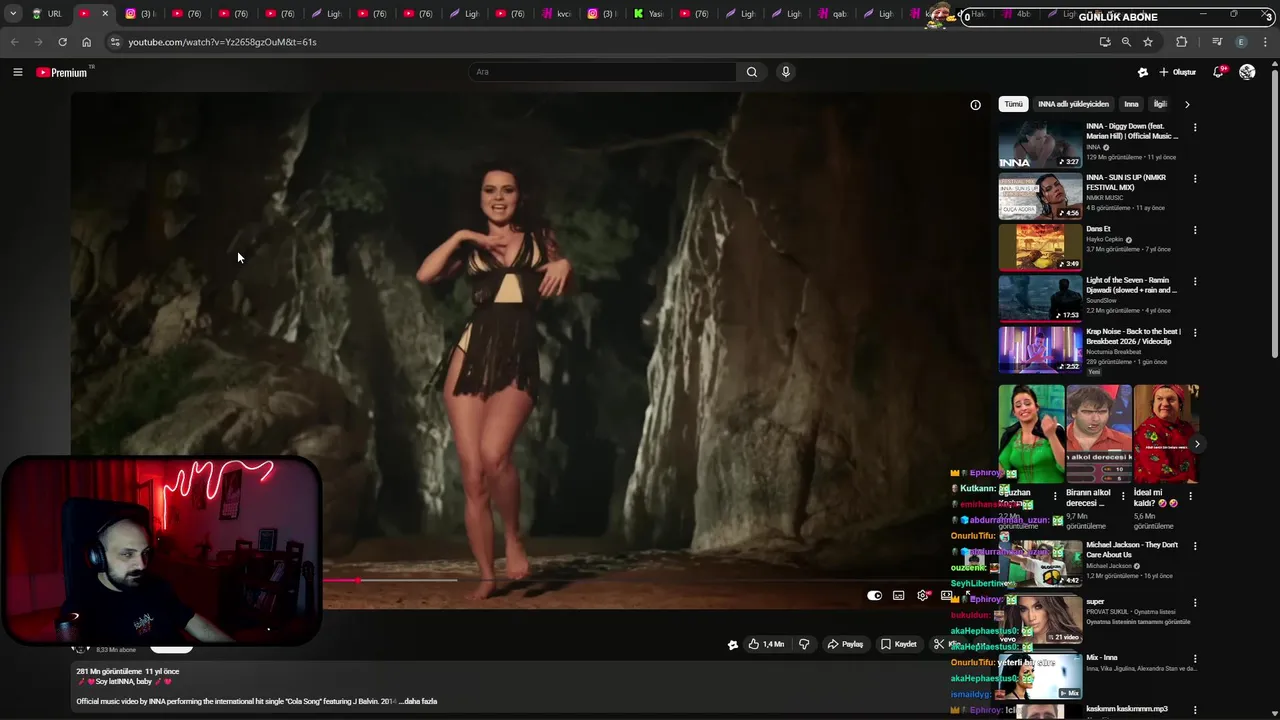This screenshot has height=720, width=1280.
Task: Click the search magnifier button
Action: click(x=752, y=72)
